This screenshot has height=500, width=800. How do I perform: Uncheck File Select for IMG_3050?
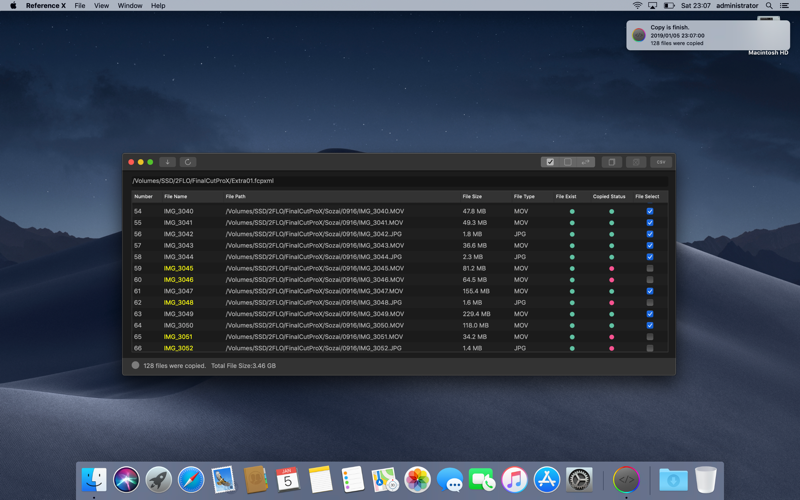(649, 325)
